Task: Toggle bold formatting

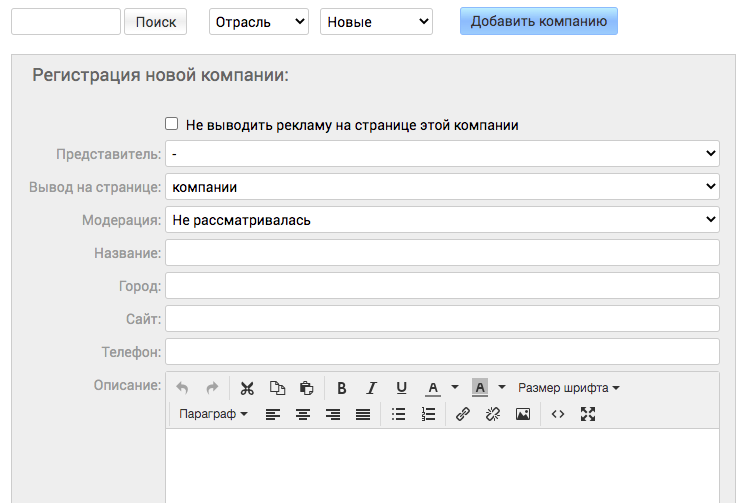Action: 342,388
